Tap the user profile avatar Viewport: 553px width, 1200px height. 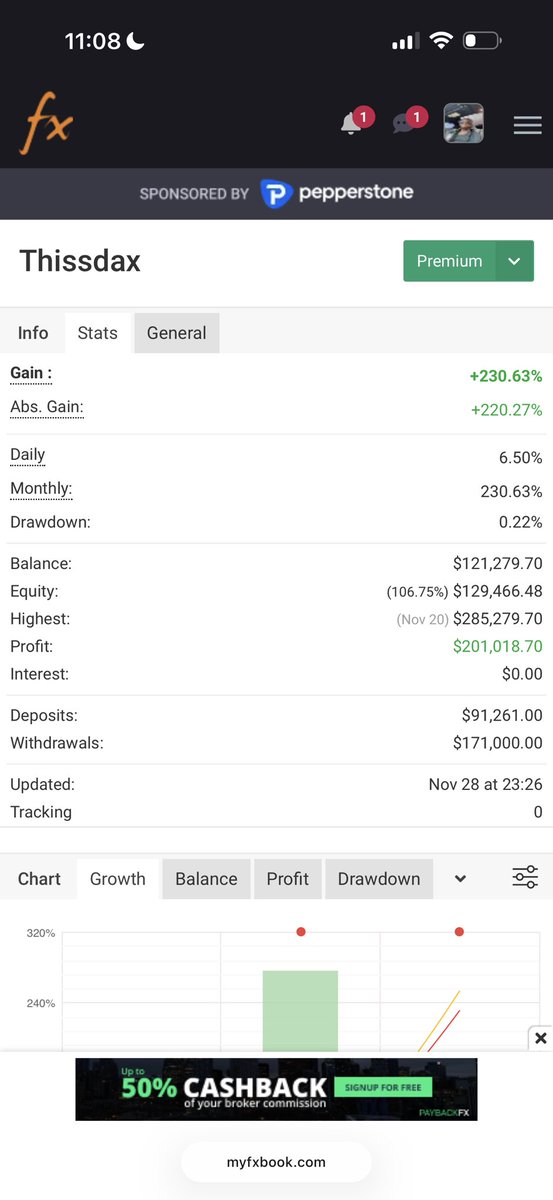(x=464, y=124)
